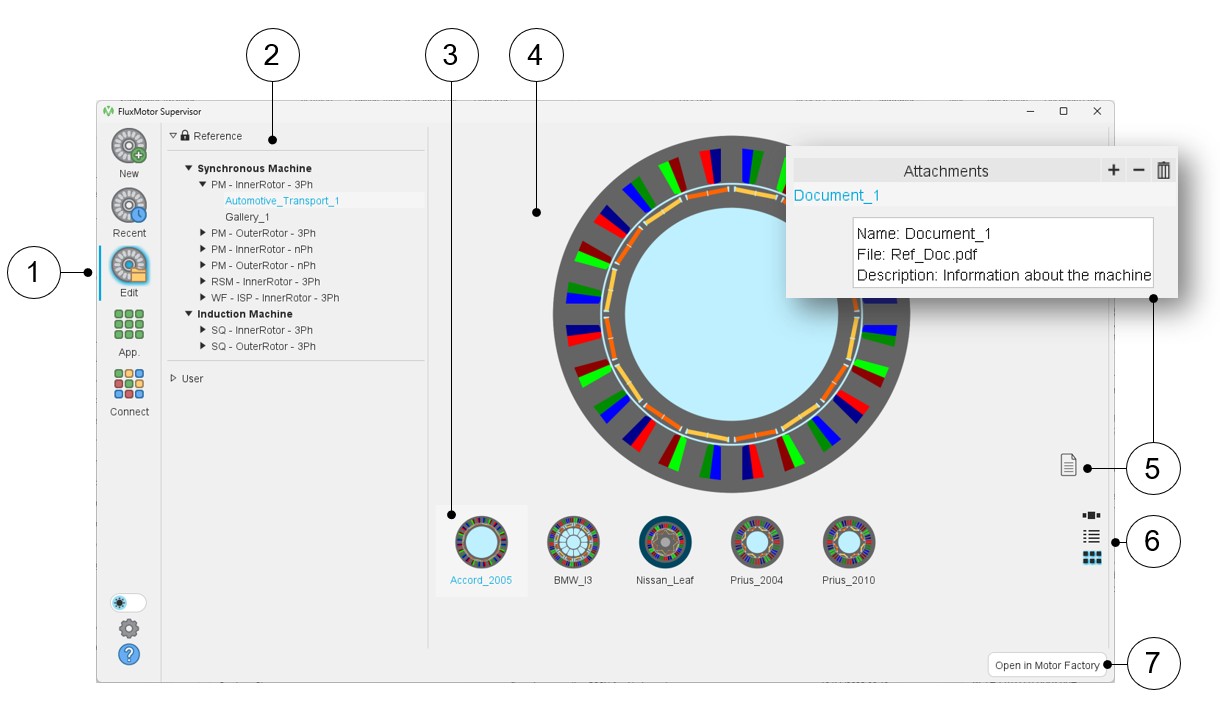Click the lock icon beside Reference
Screen dimensions: 1220x708
[x=185, y=136]
